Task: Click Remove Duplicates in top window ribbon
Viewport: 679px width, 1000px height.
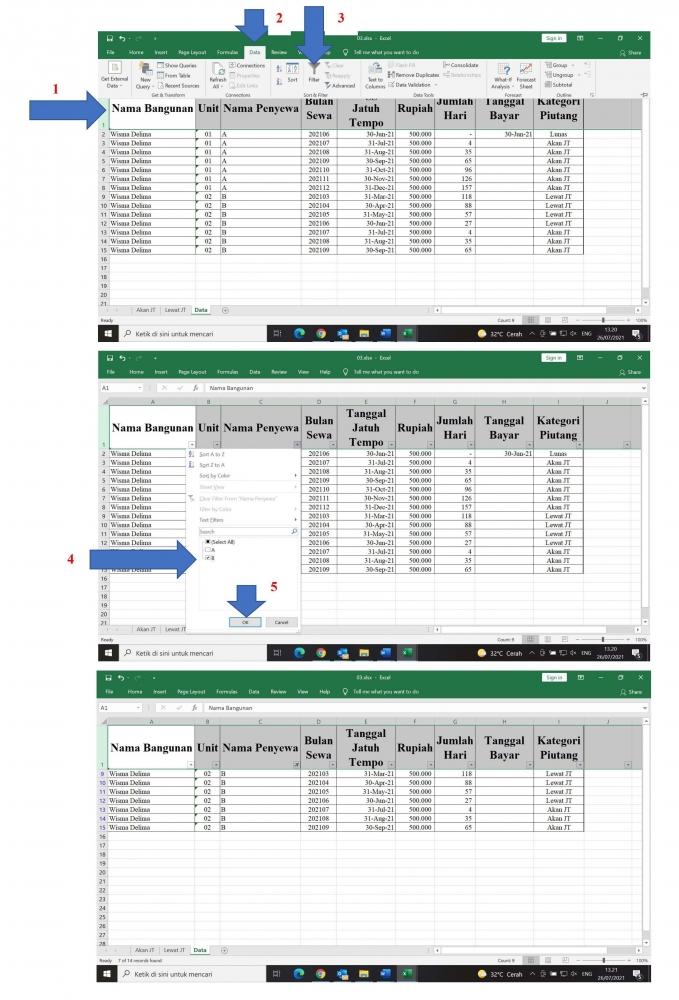Action: [414, 75]
